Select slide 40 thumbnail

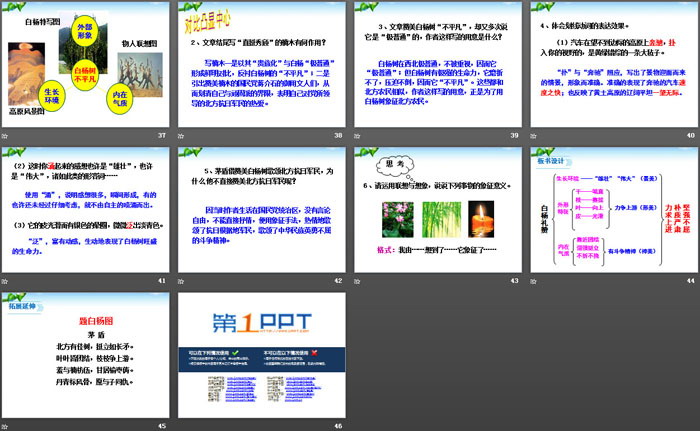pos(614,65)
